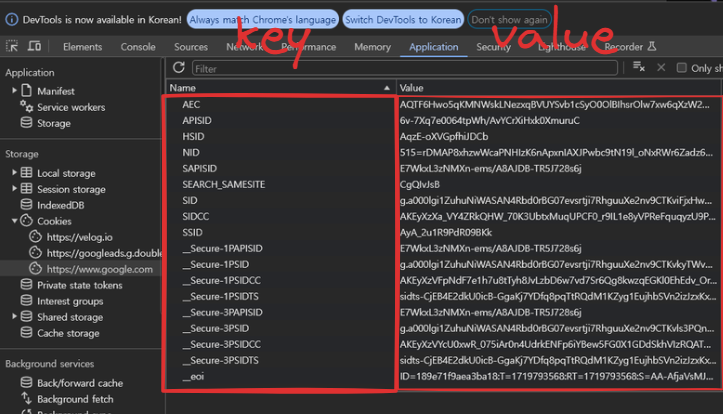Click Always match Chrome's language button
Image resolution: width=723 pixels, height=414 pixels.
pos(262,19)
